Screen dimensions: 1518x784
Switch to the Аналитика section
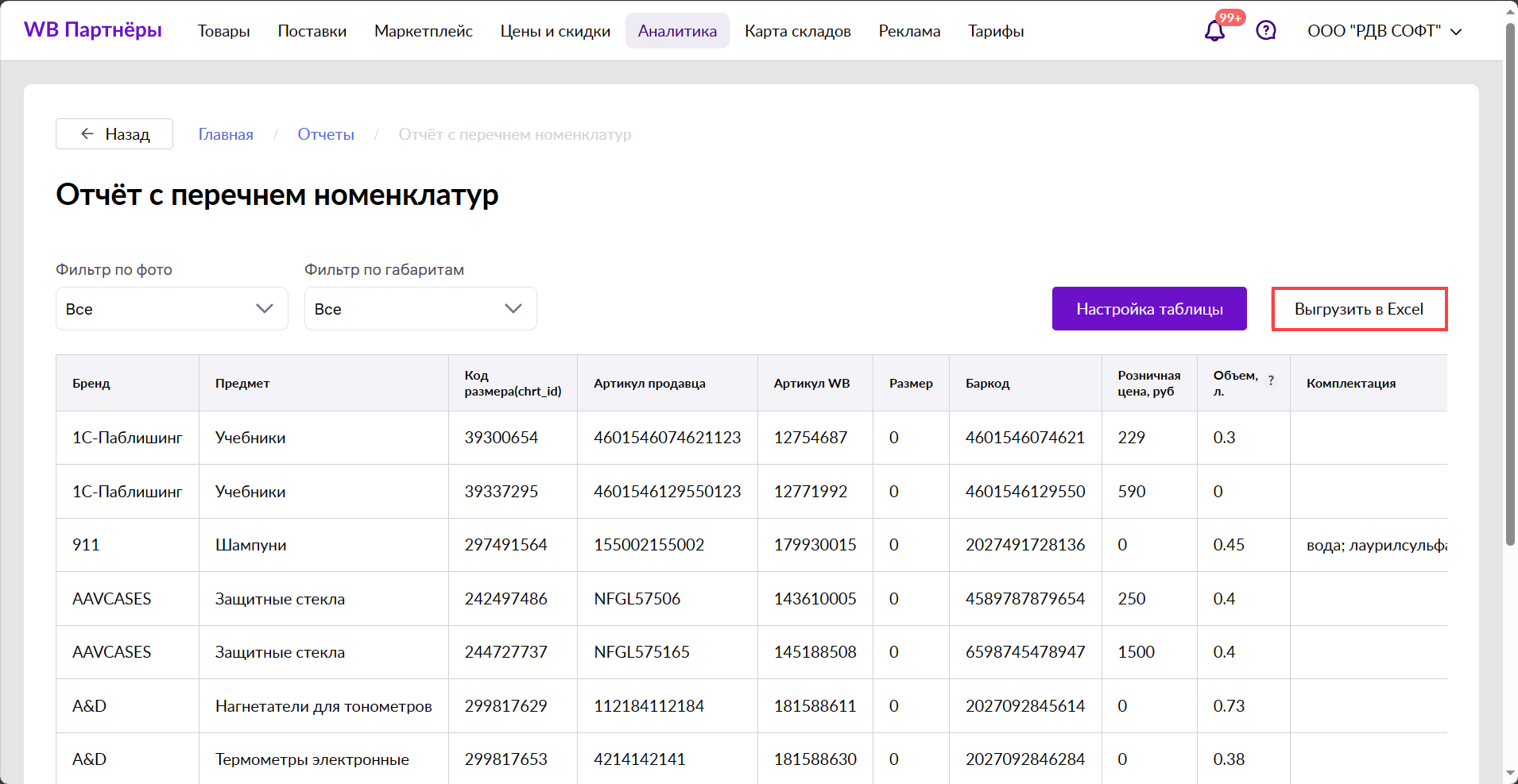click(676, 31)
